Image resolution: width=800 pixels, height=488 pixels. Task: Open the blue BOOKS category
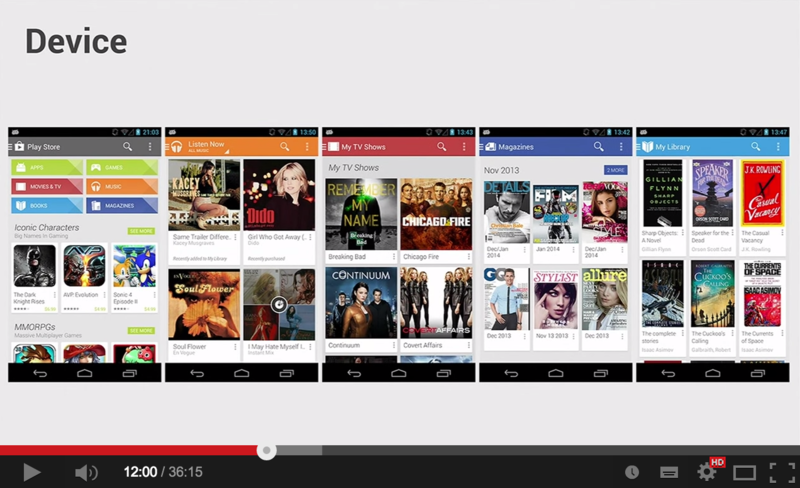46,205
